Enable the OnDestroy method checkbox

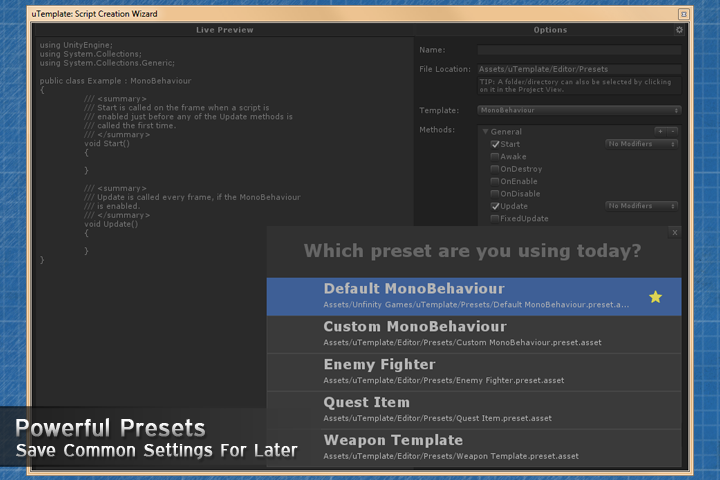pyautogui.click(x=495, y=169)
